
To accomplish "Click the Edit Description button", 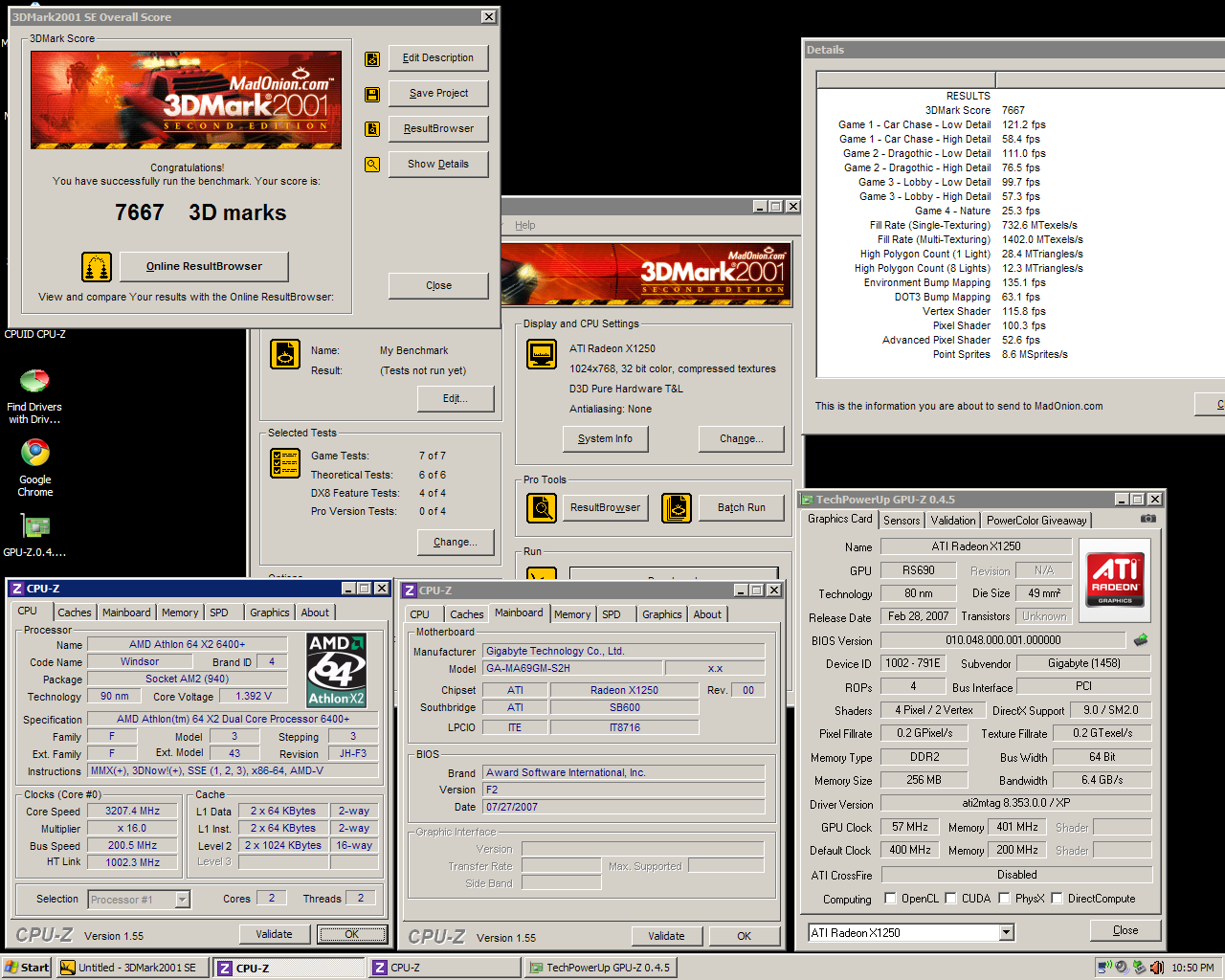I will tap(438, 58).
